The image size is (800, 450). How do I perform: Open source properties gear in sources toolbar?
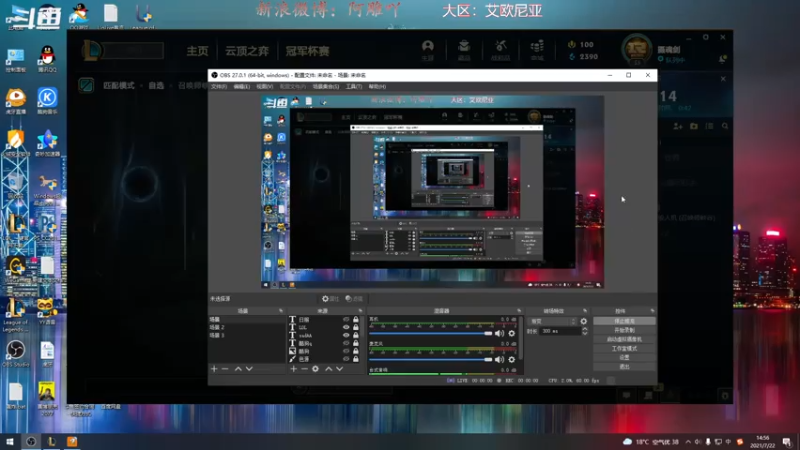pyautogui.click(x=316, y=369)
